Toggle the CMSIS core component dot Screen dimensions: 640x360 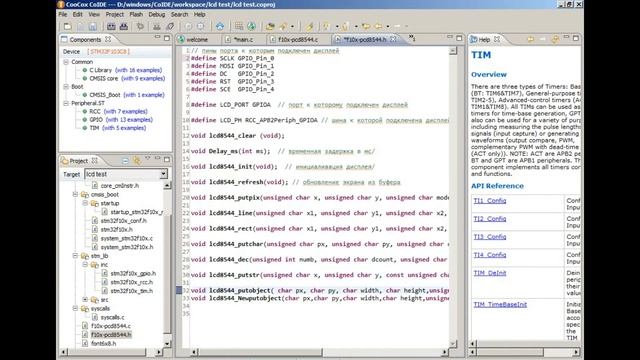coord(85,78)
